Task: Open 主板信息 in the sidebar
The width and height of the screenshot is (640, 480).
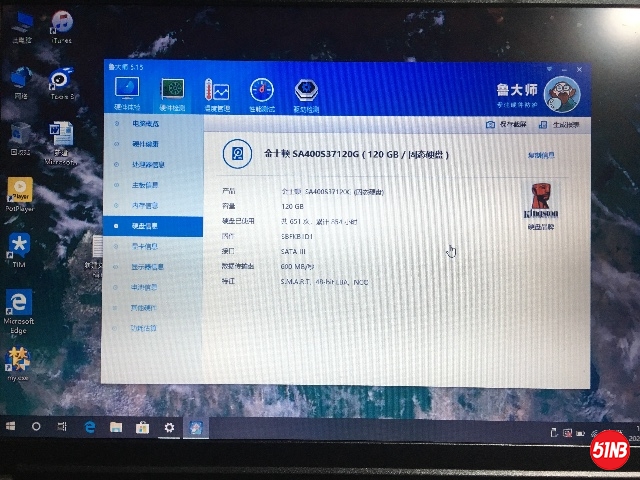Action: pos(146,185)
